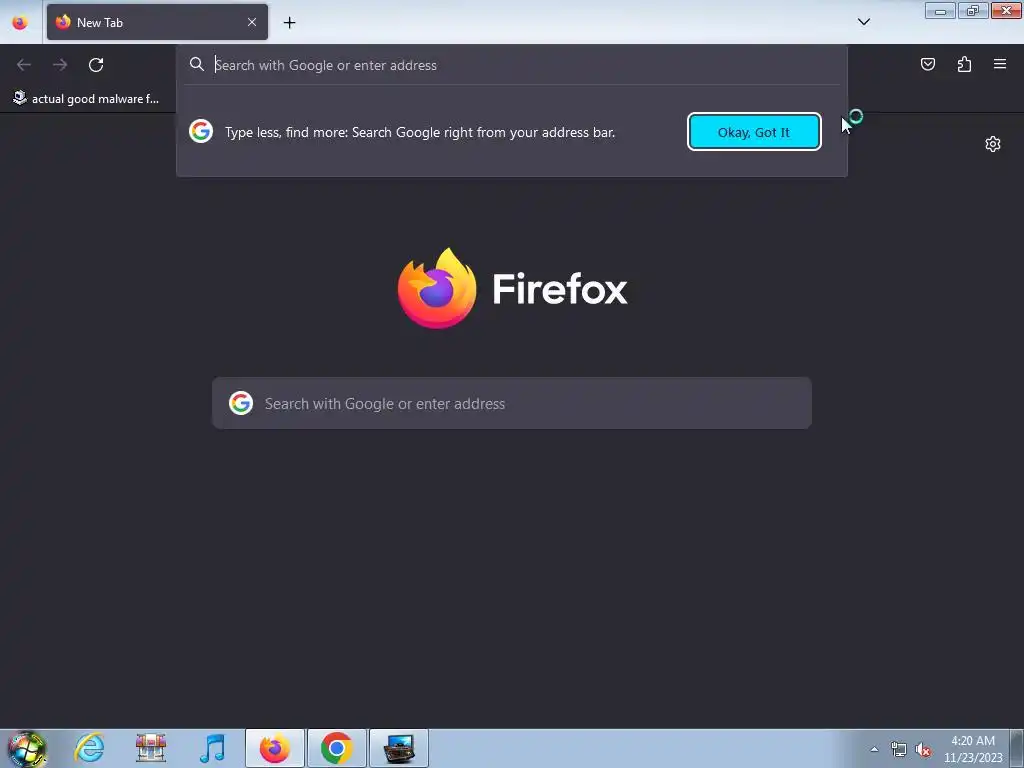Reload the current page
The height and width of the screenshot is (768, 1024).
(x=96, y=65)
